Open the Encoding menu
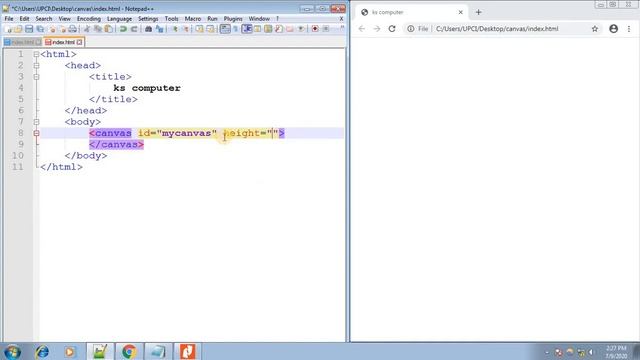The image size is (640, 360). [x=89, y=19]
